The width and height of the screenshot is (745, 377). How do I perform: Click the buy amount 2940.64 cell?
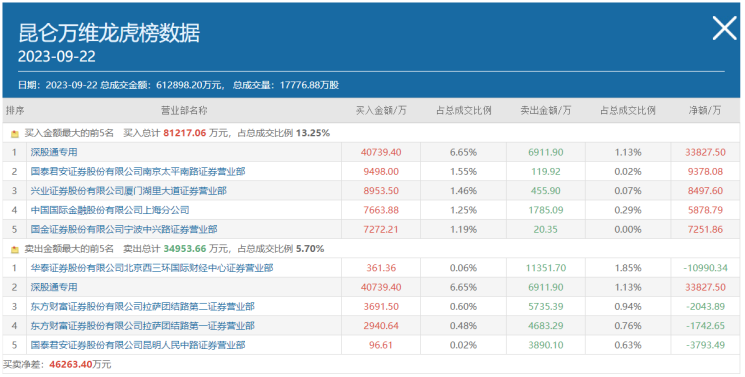(x=381, y=326)
